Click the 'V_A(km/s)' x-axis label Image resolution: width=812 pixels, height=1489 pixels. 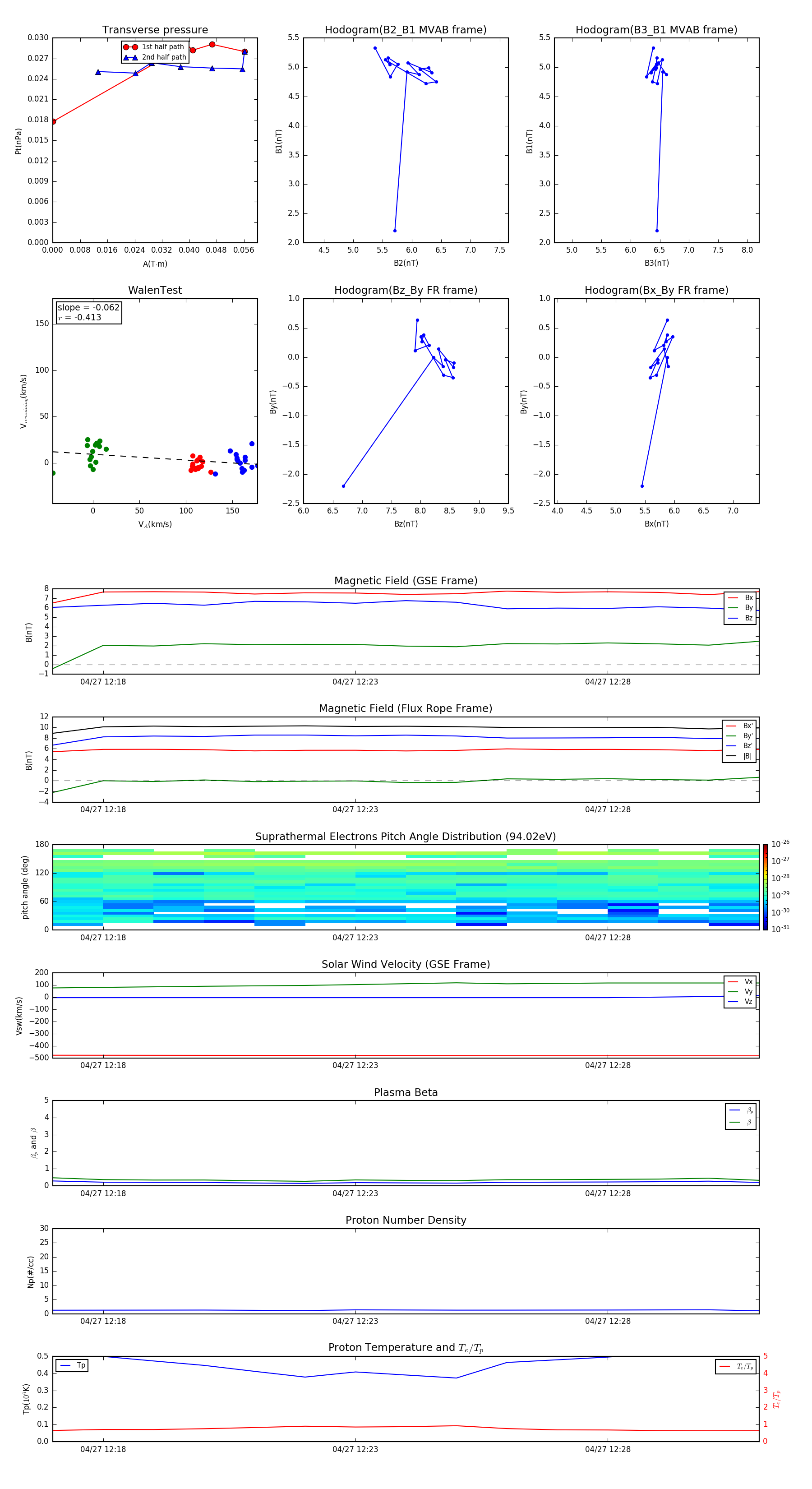pyautogui.click(x=155, y=524)
